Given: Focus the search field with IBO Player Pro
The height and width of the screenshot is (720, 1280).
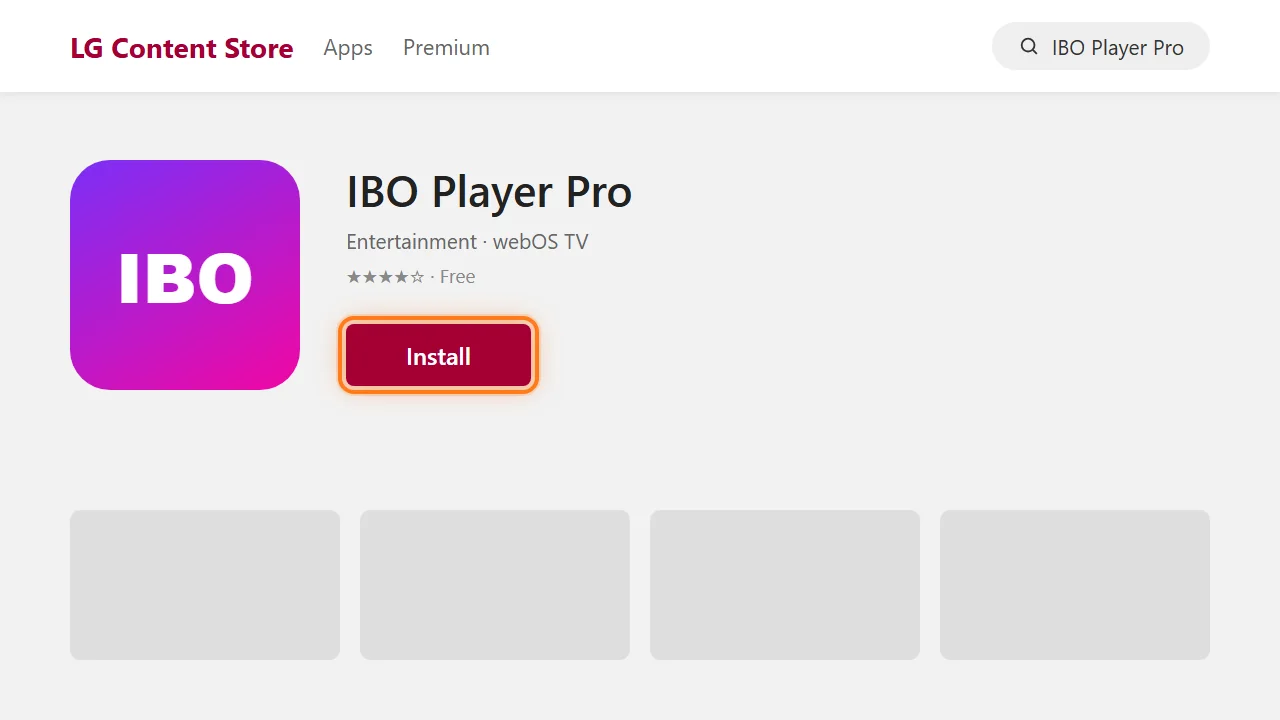Looking at the screenshot, I should tap(1101, 47).
